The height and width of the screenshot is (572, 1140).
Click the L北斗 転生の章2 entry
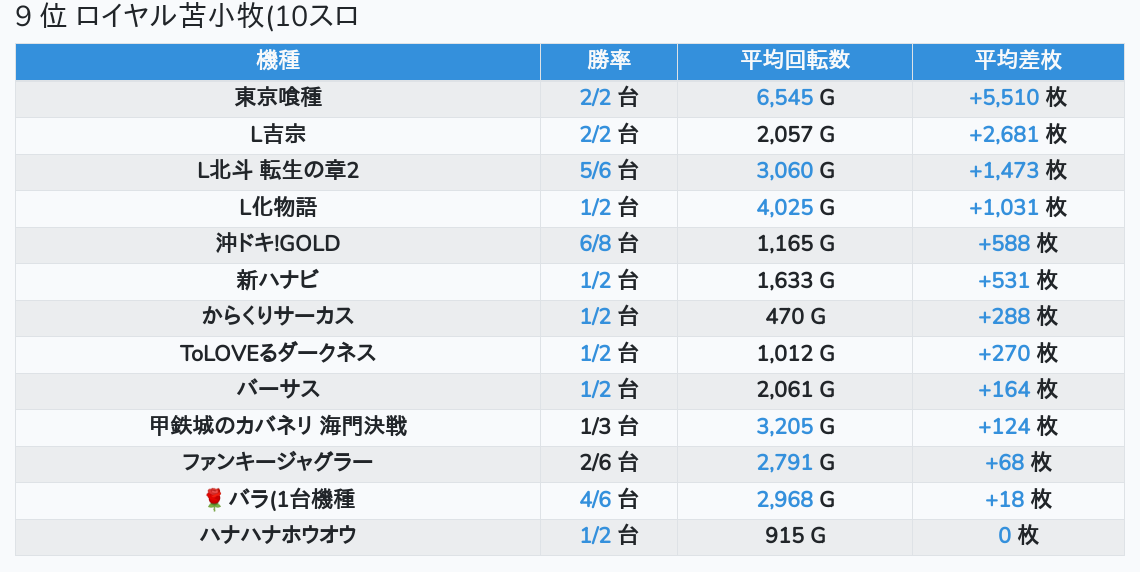278,171
